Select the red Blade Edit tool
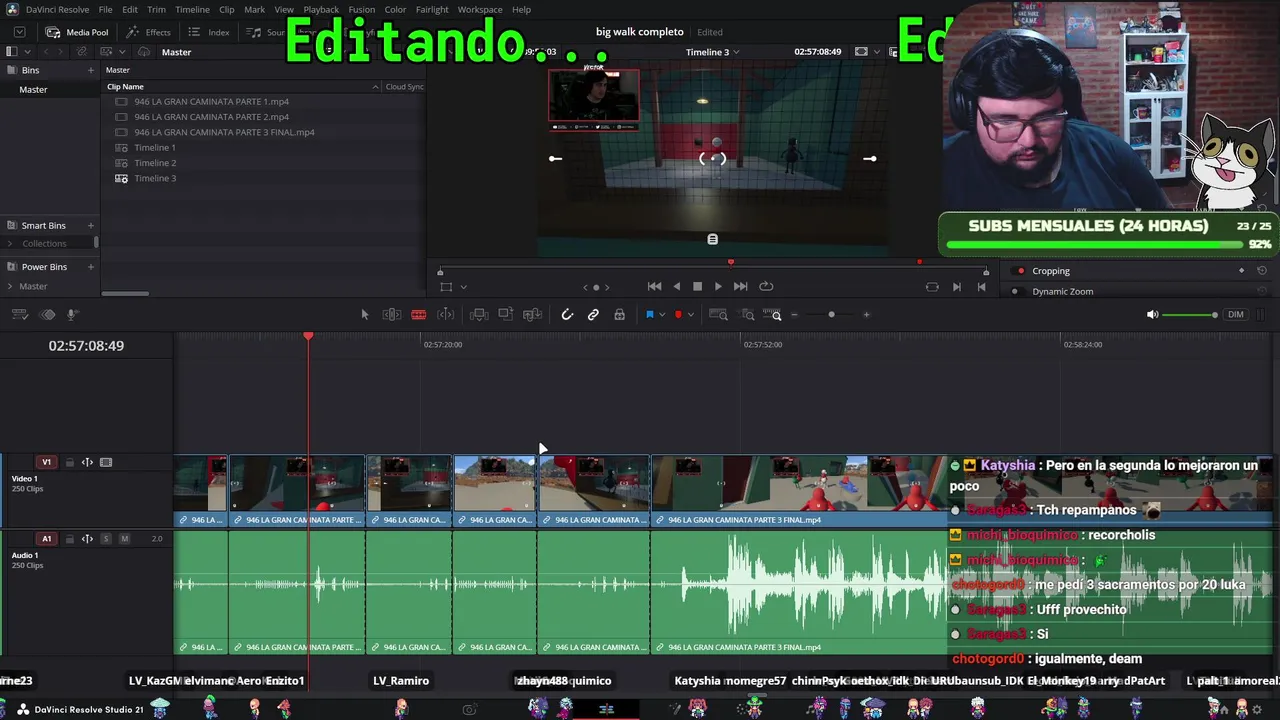The width and height of the screenshot is (1280, 720). tap(419, 315)
